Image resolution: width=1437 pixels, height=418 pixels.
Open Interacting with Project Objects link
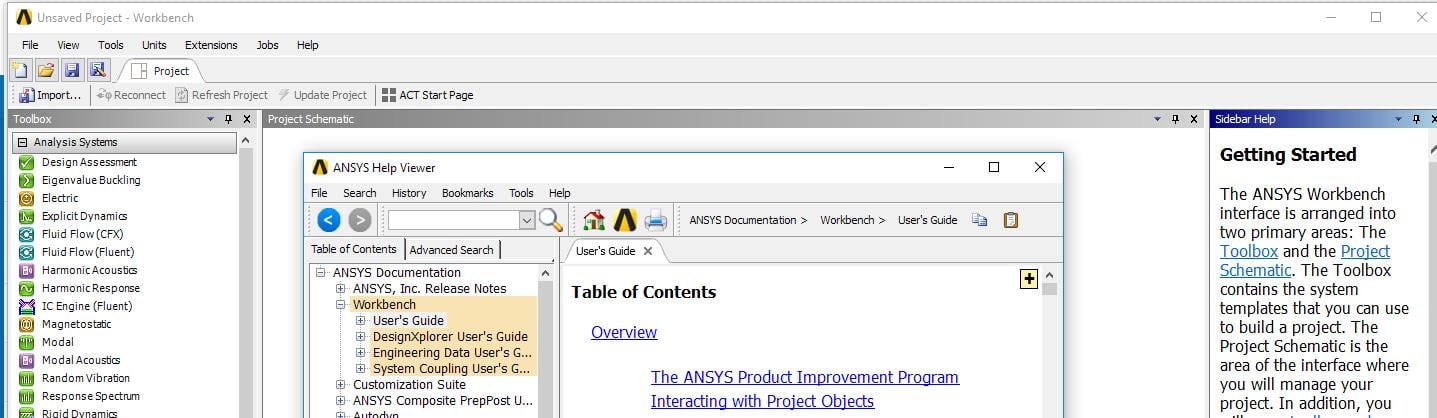pyautogui.click(x=763, y=401)
